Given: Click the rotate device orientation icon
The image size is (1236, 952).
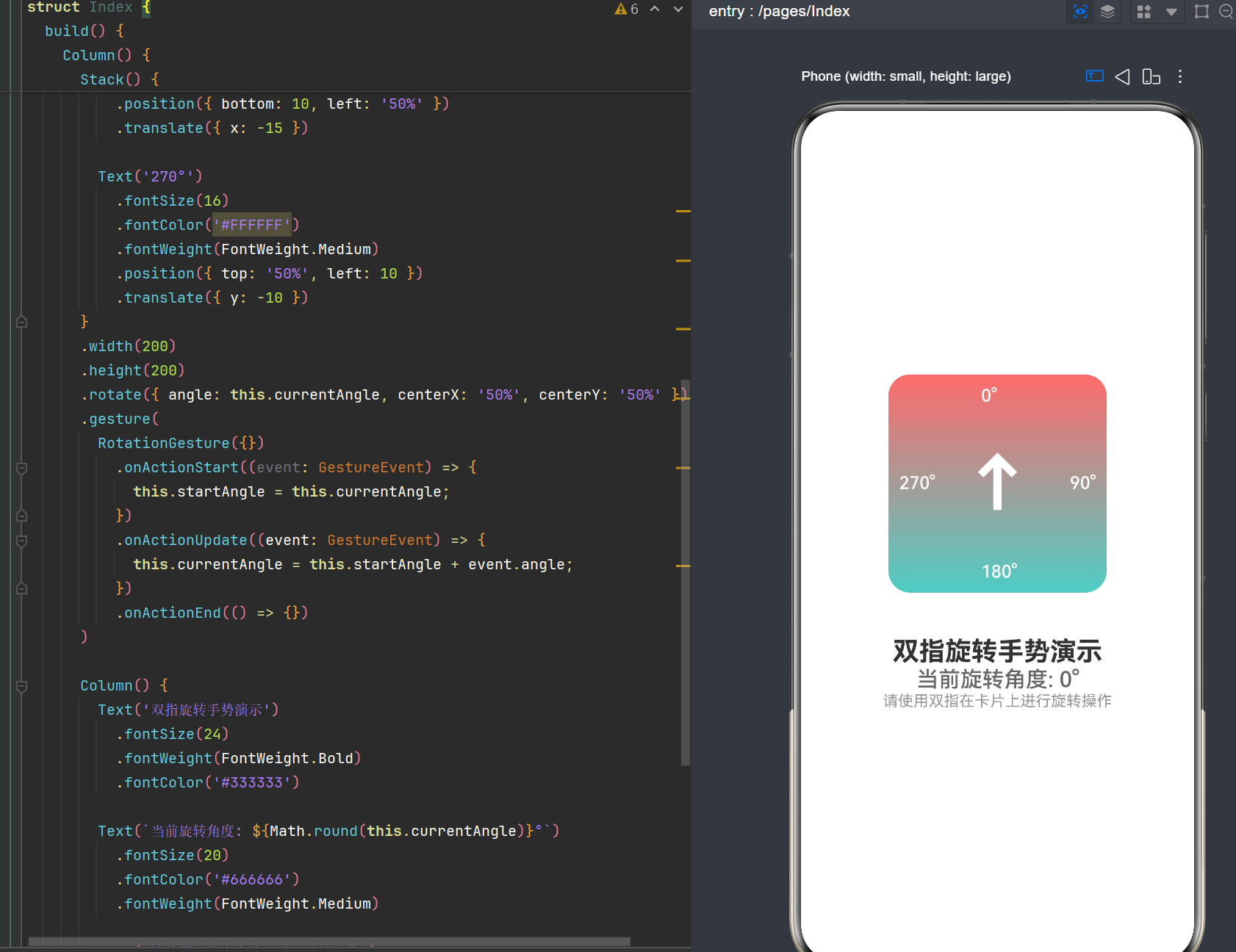Looking at the screenshot, I should tap(1151, 76).
